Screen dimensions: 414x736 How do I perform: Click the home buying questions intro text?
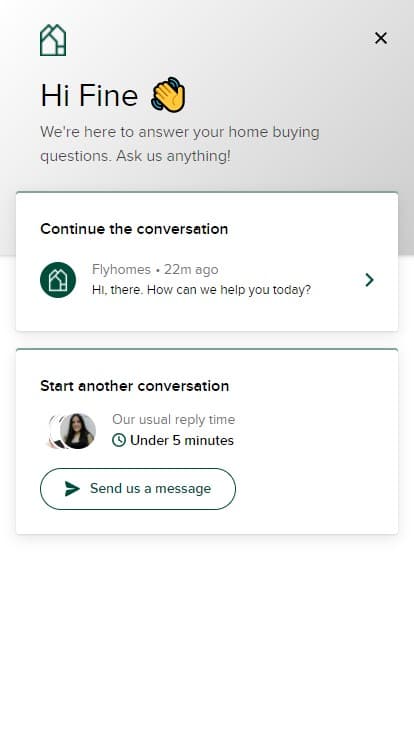[x=180, y=144]
